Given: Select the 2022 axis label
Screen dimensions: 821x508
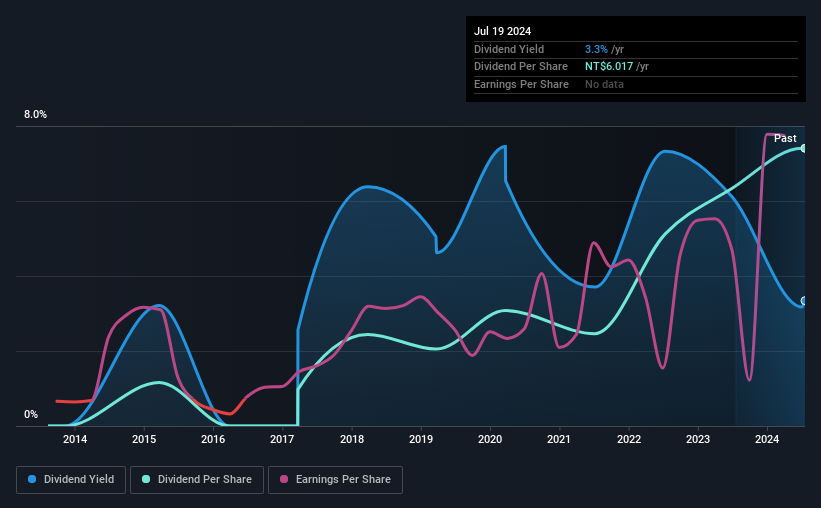Looking at the screenshot, I should click(629, 439).
